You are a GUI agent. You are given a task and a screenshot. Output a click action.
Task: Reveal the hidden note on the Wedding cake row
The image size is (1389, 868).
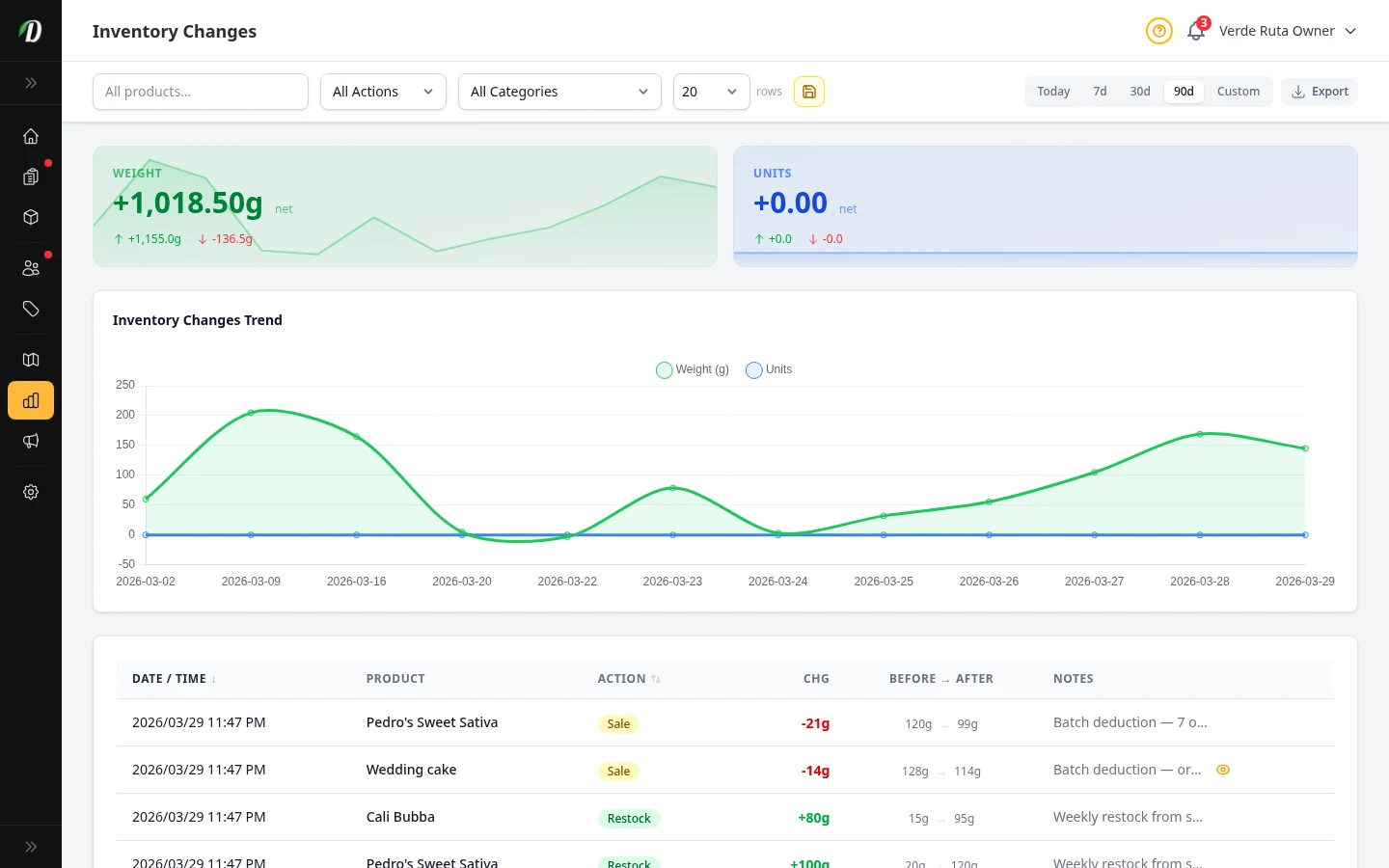[1223, 770]
